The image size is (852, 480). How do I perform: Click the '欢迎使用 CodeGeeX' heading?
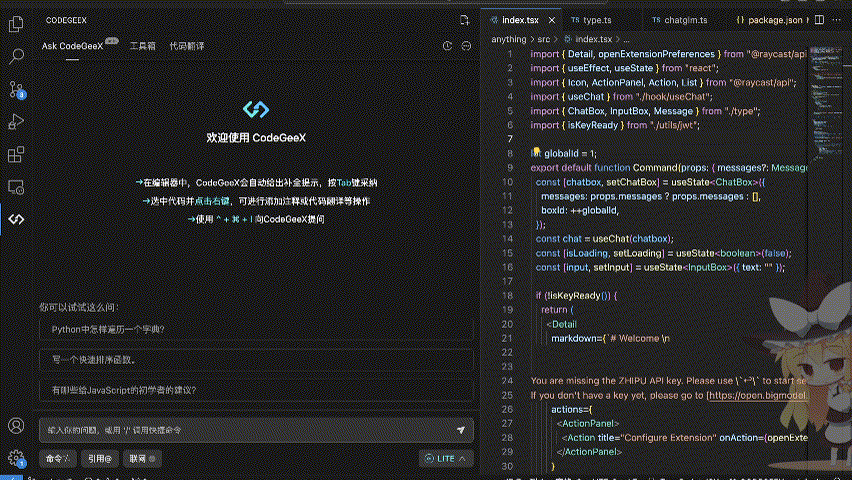(x=256, y=138)
